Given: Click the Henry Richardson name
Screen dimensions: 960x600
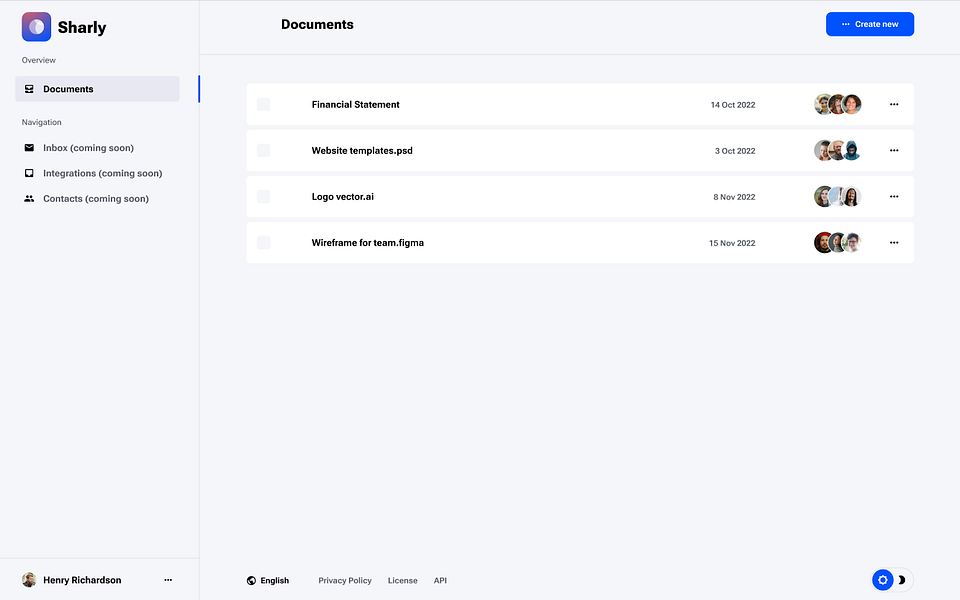Looking at the screenshot, I should tap(82, 580).
